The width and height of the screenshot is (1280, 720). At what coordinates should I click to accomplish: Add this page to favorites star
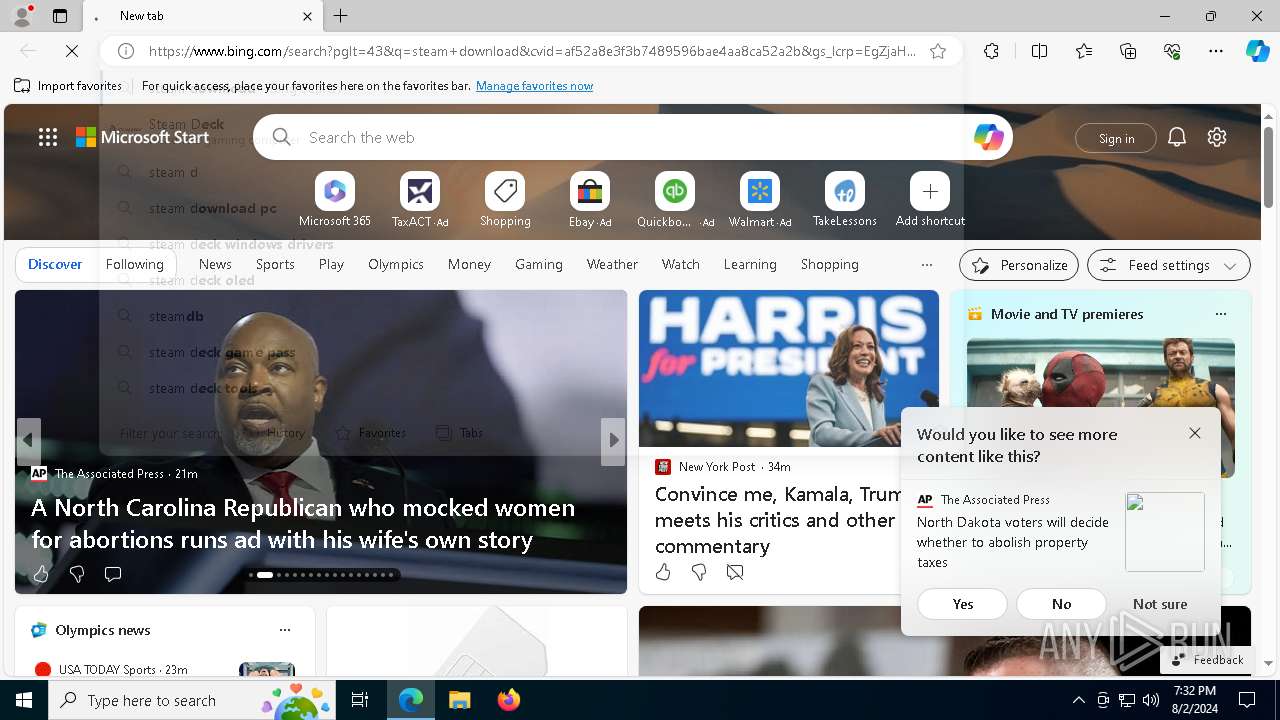pyautogui.click(x=938, y=51)
